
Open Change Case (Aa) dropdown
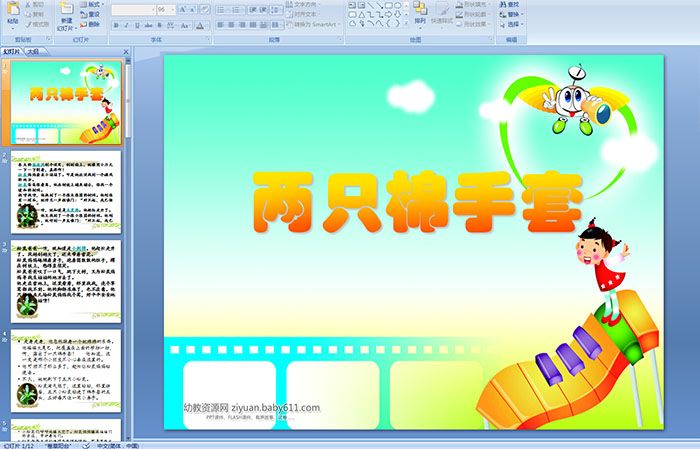tap(185, 25)
